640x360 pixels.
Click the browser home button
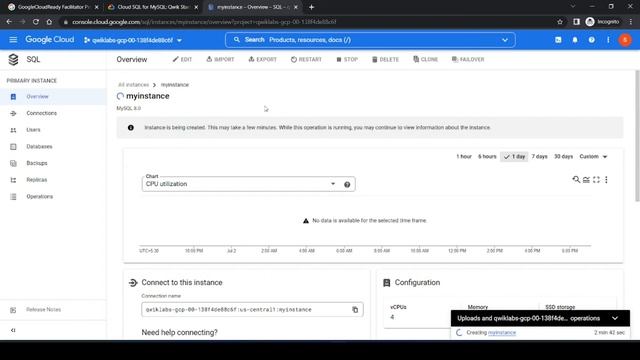click(x=49, y=22)
